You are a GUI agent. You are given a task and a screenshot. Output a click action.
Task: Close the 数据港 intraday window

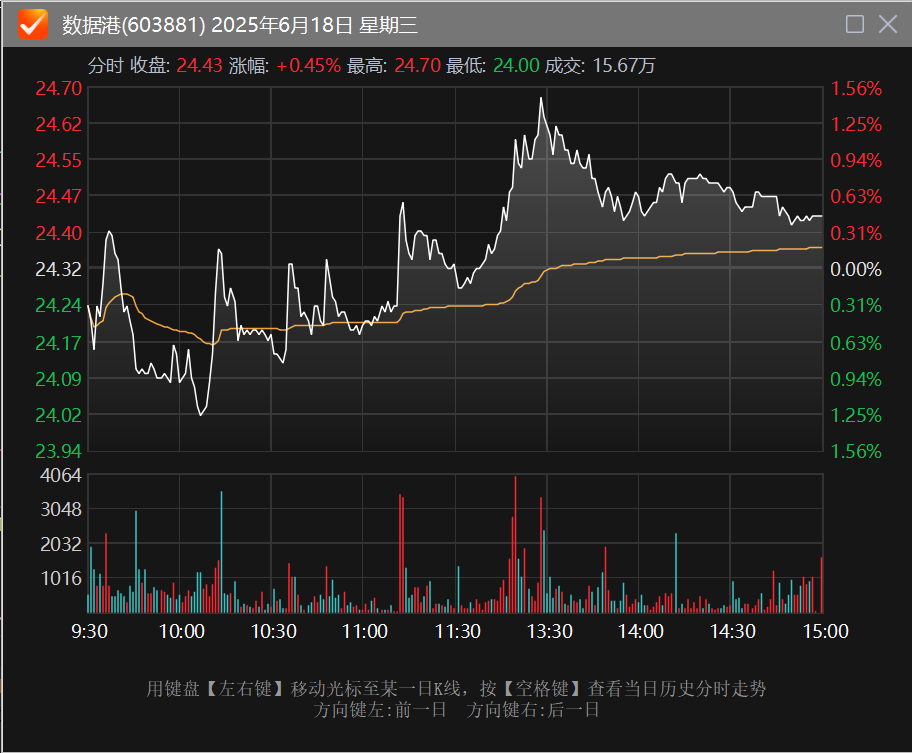pyautogui.click(x=888, y=24)
